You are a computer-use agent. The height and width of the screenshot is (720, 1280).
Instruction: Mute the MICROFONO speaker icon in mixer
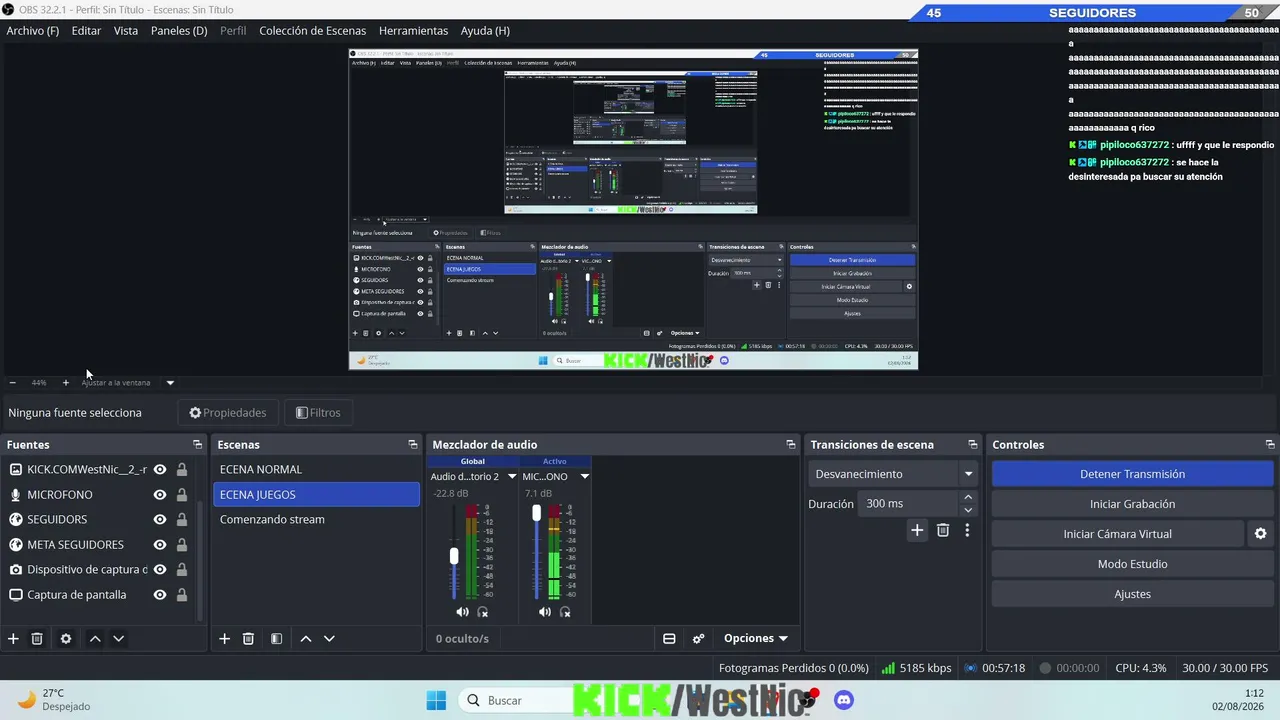544,612
